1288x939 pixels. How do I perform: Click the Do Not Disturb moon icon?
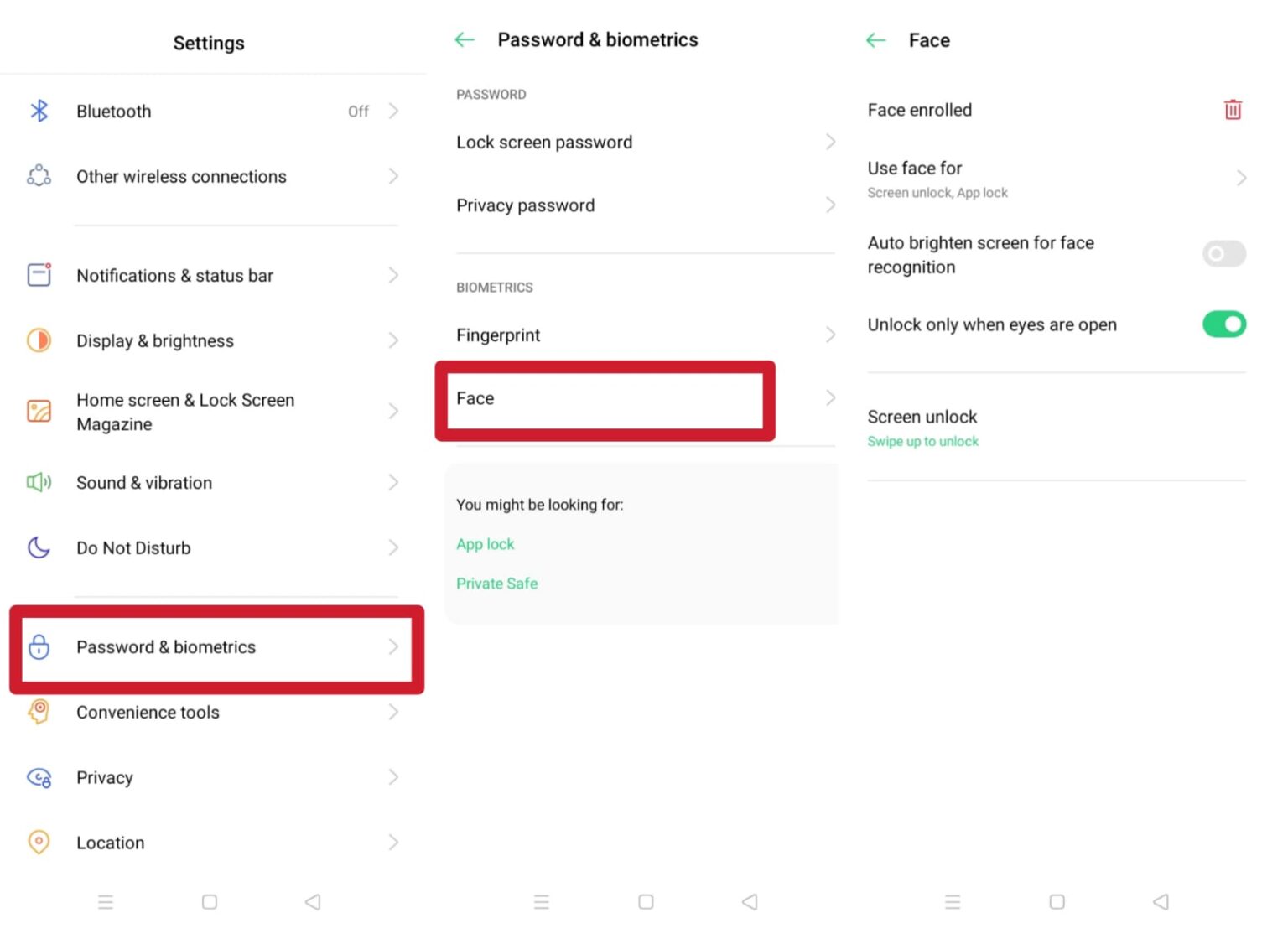[39, 547]
